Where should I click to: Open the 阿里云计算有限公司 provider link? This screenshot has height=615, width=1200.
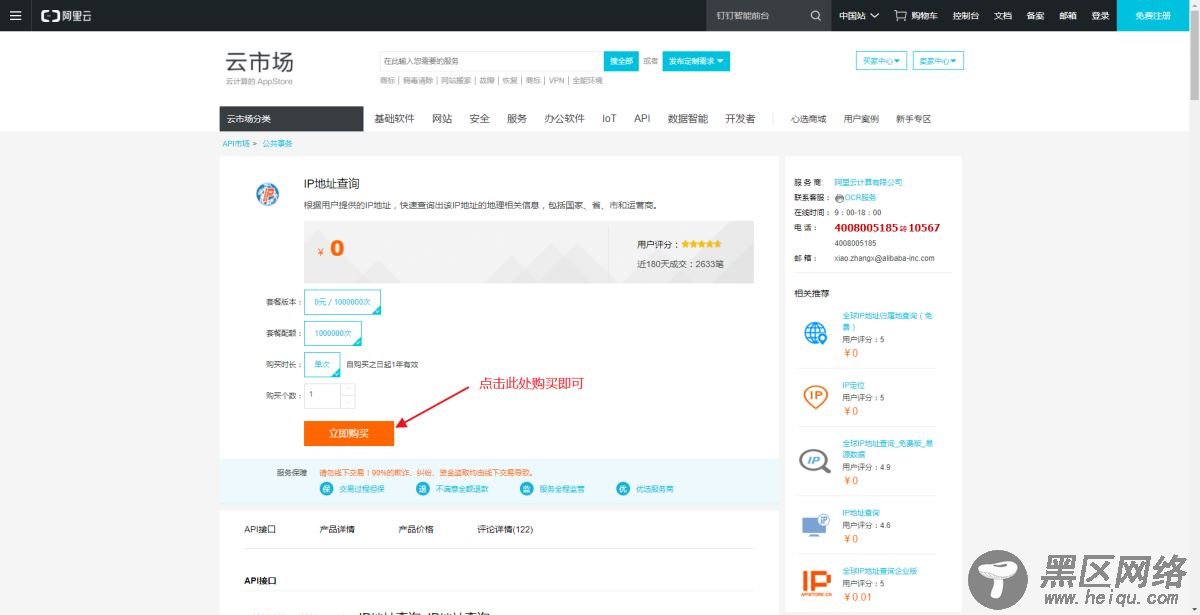tap(868, 183)
